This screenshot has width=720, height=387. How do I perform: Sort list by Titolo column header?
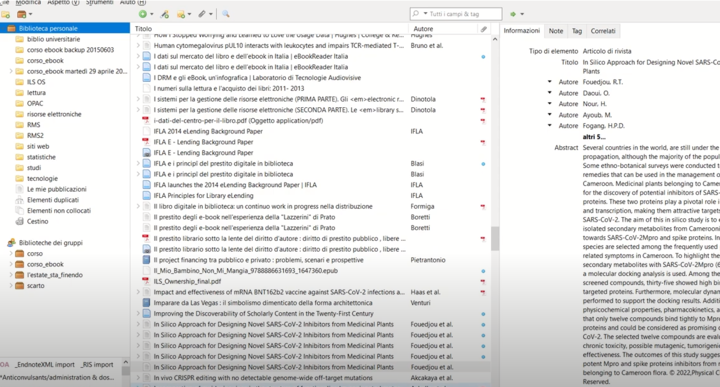269,28
